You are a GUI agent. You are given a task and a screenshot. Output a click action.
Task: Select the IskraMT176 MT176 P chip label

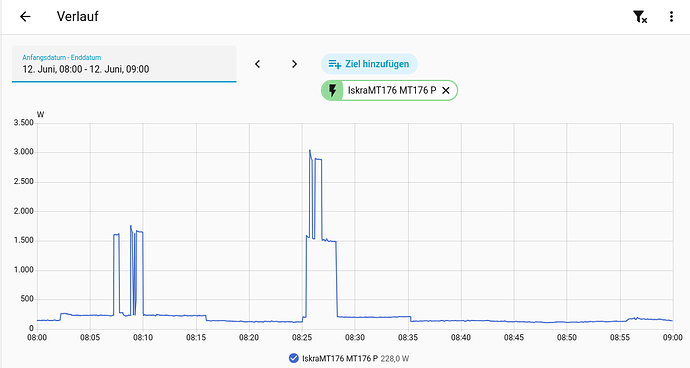tap(392, 90)
